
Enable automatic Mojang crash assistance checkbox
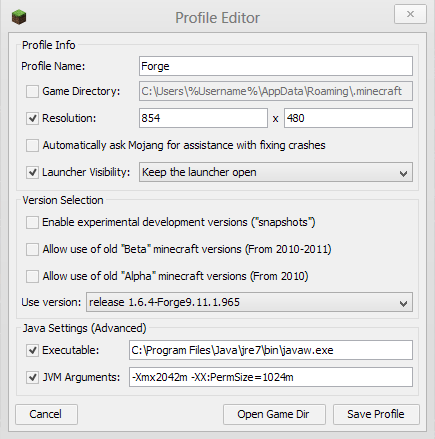[32, 145]
